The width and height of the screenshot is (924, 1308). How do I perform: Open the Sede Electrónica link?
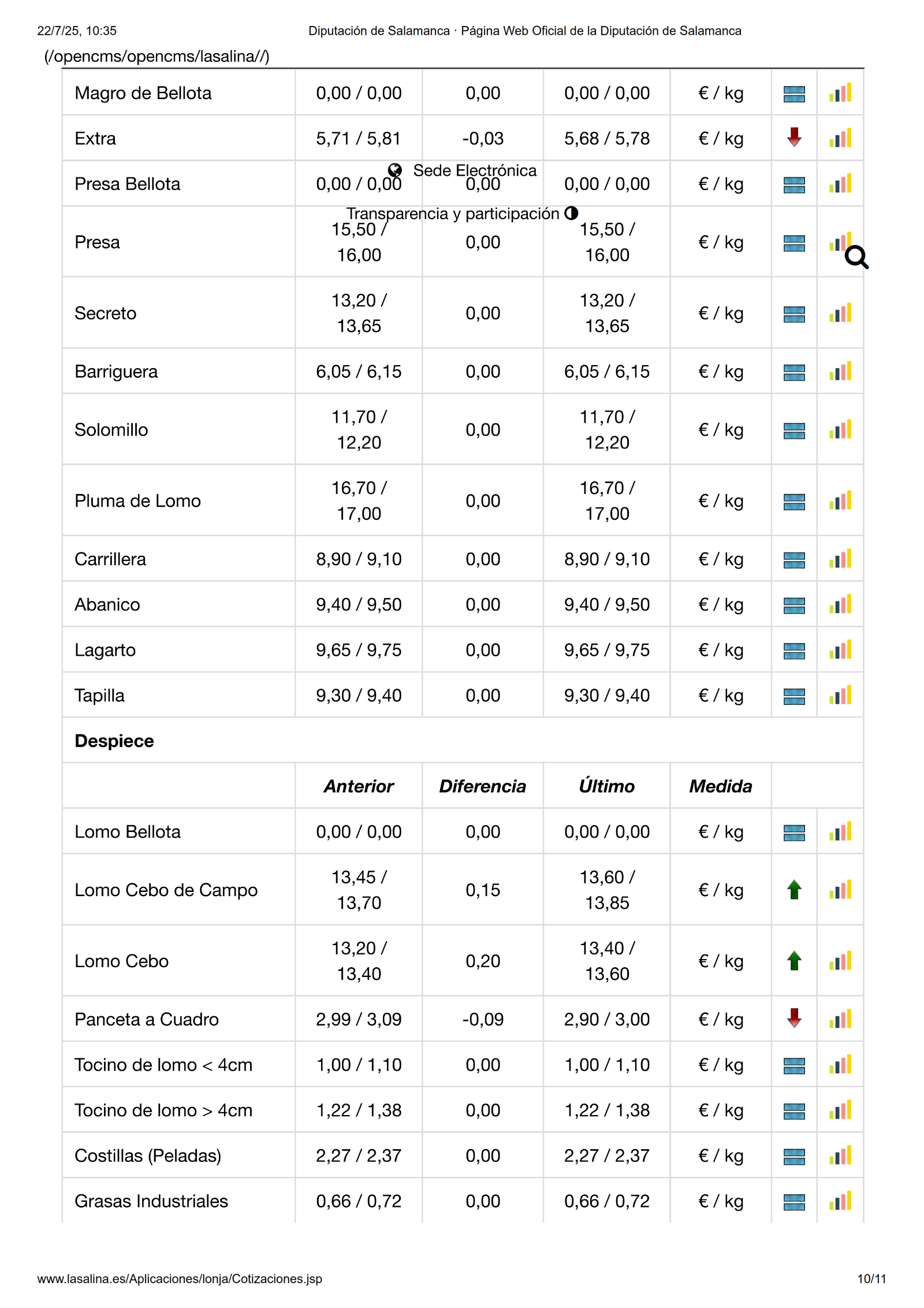[x=475, y=170]
